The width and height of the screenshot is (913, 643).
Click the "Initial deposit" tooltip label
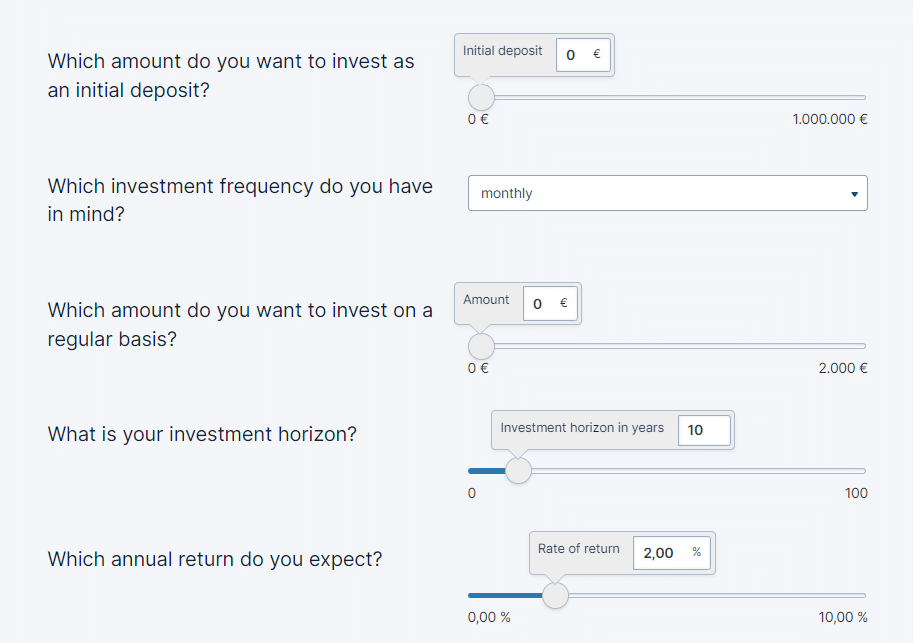[502, 51]
